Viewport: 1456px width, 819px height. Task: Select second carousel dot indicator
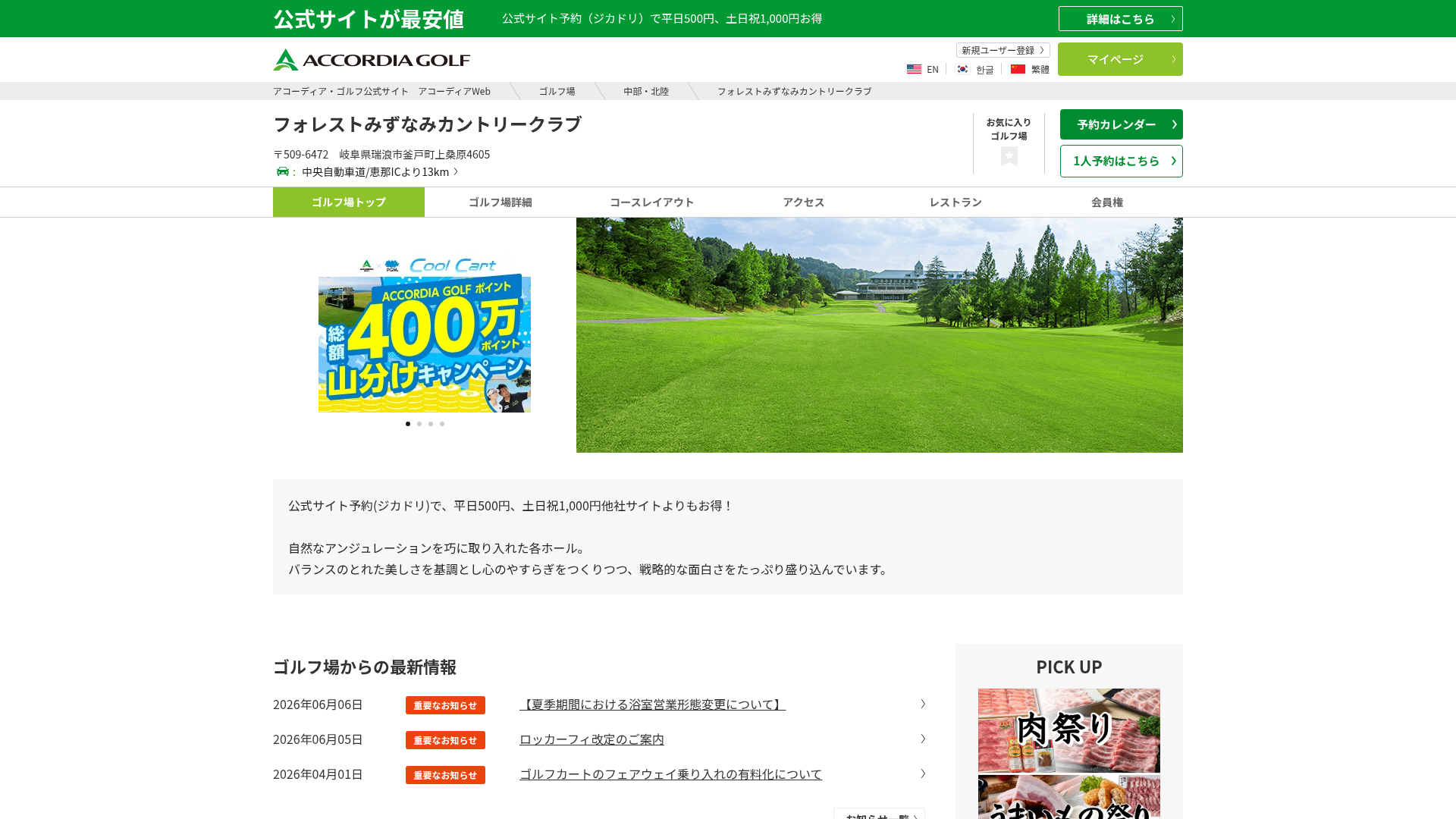[x=419, y=424]
